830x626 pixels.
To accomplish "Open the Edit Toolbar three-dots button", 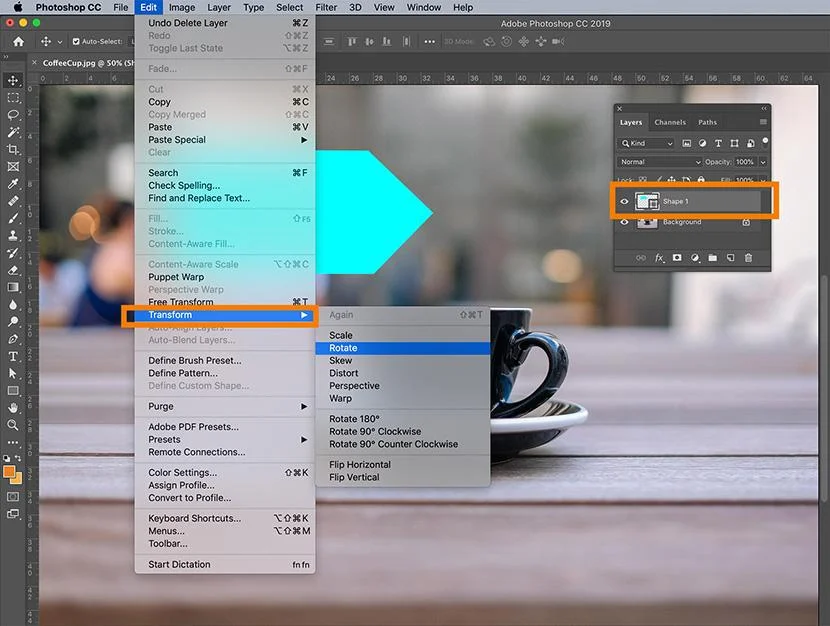I will tap(13, 442).
